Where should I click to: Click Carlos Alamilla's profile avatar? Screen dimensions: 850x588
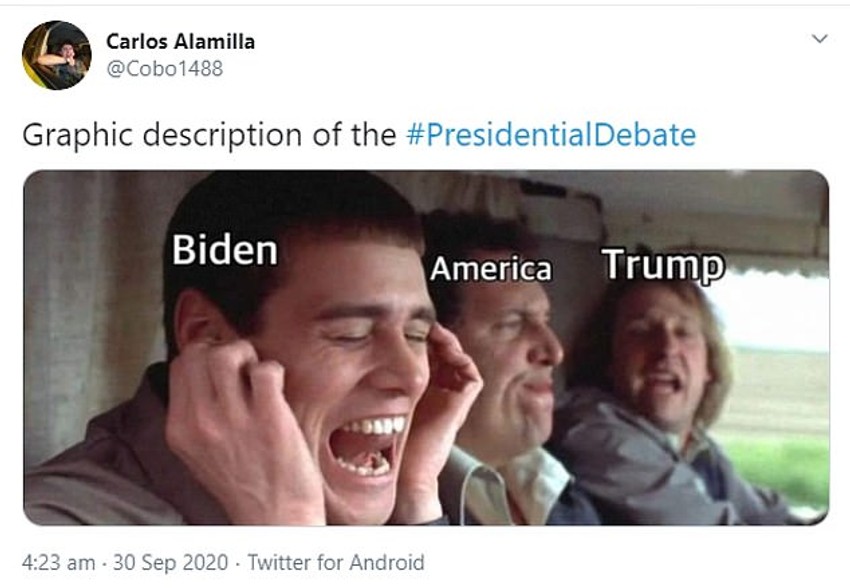click(57, 56)
